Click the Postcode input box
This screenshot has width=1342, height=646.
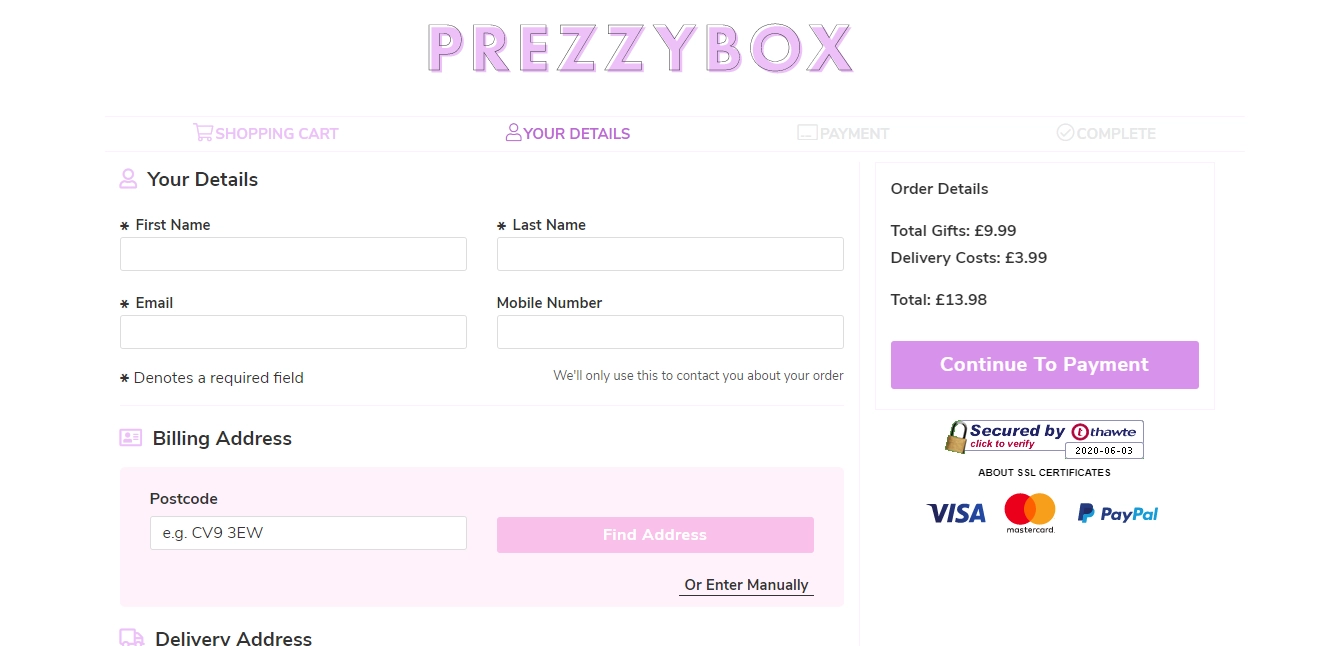(308, 533)
